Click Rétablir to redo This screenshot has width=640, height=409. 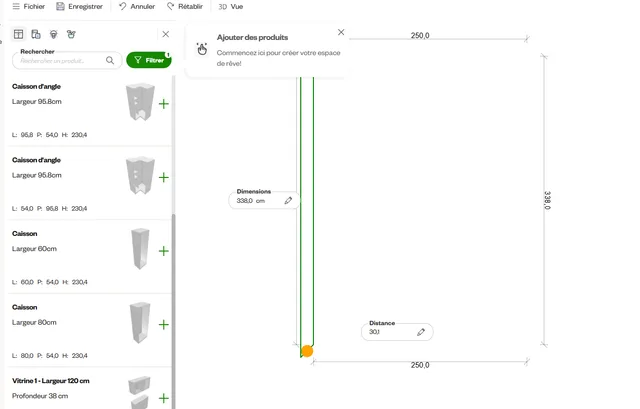coord(185,7)
